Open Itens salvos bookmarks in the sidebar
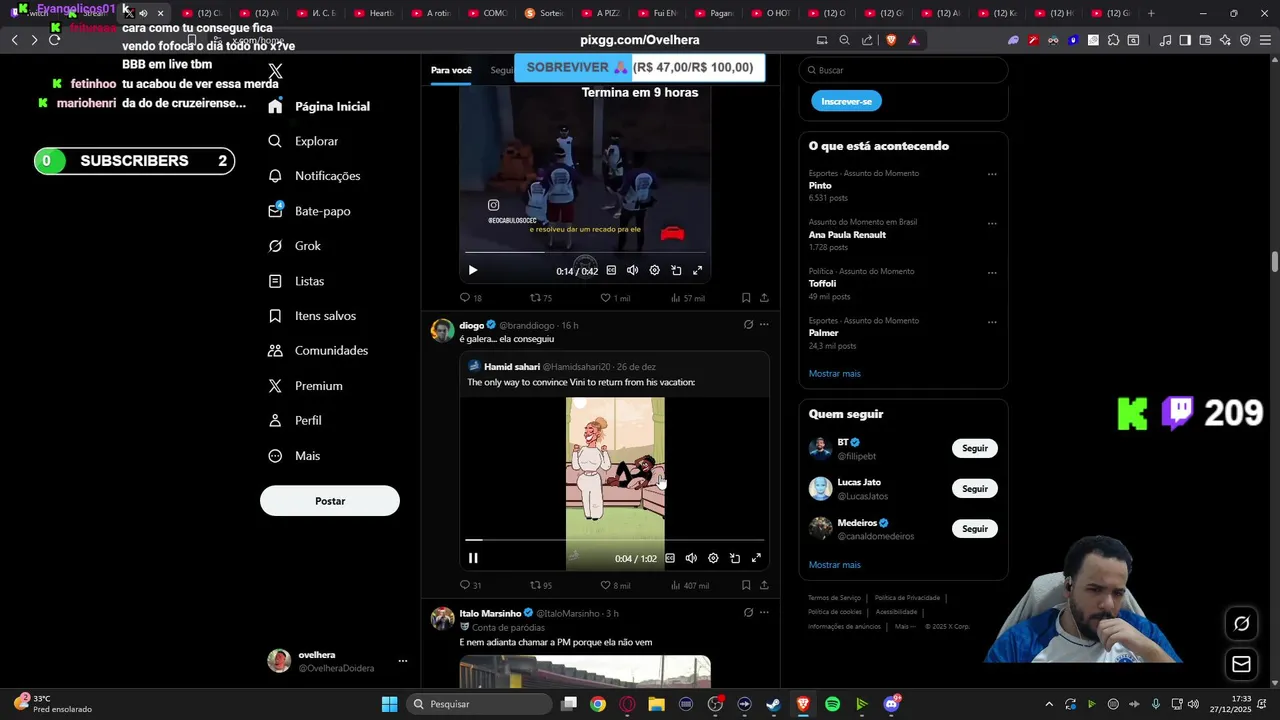 tap(312, 316)
